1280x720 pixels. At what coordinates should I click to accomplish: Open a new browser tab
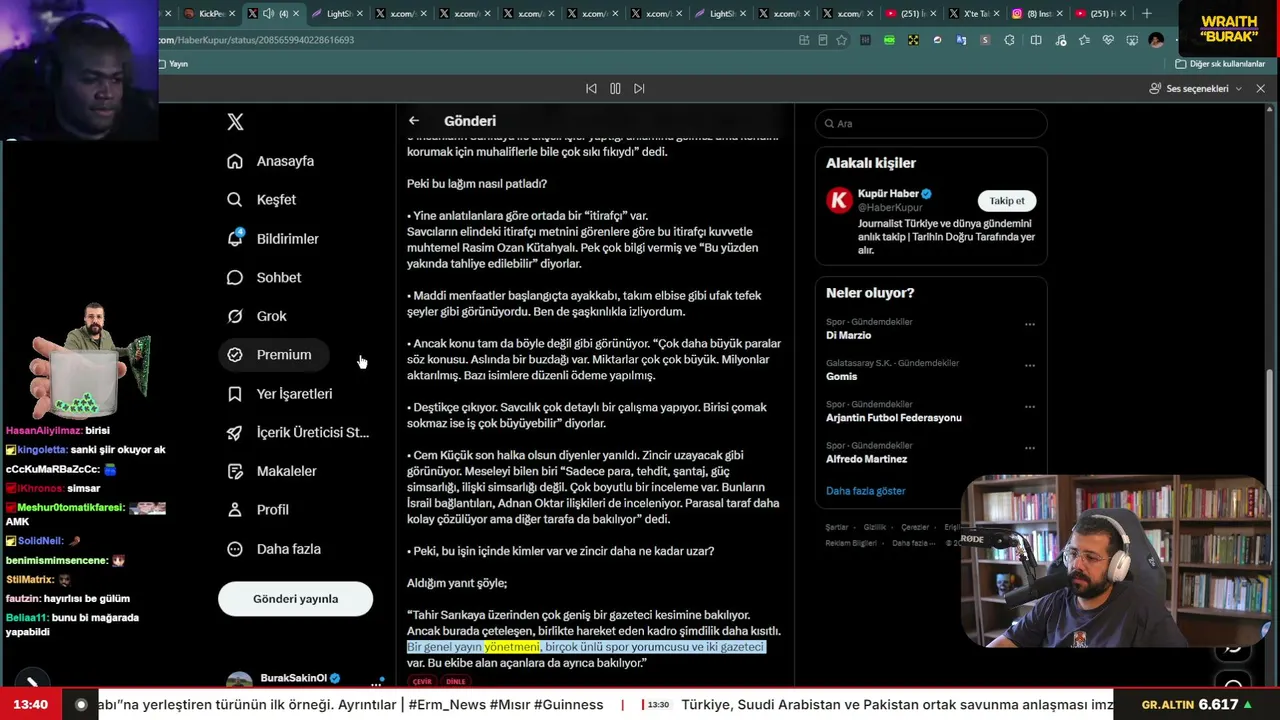[1147, 14]
